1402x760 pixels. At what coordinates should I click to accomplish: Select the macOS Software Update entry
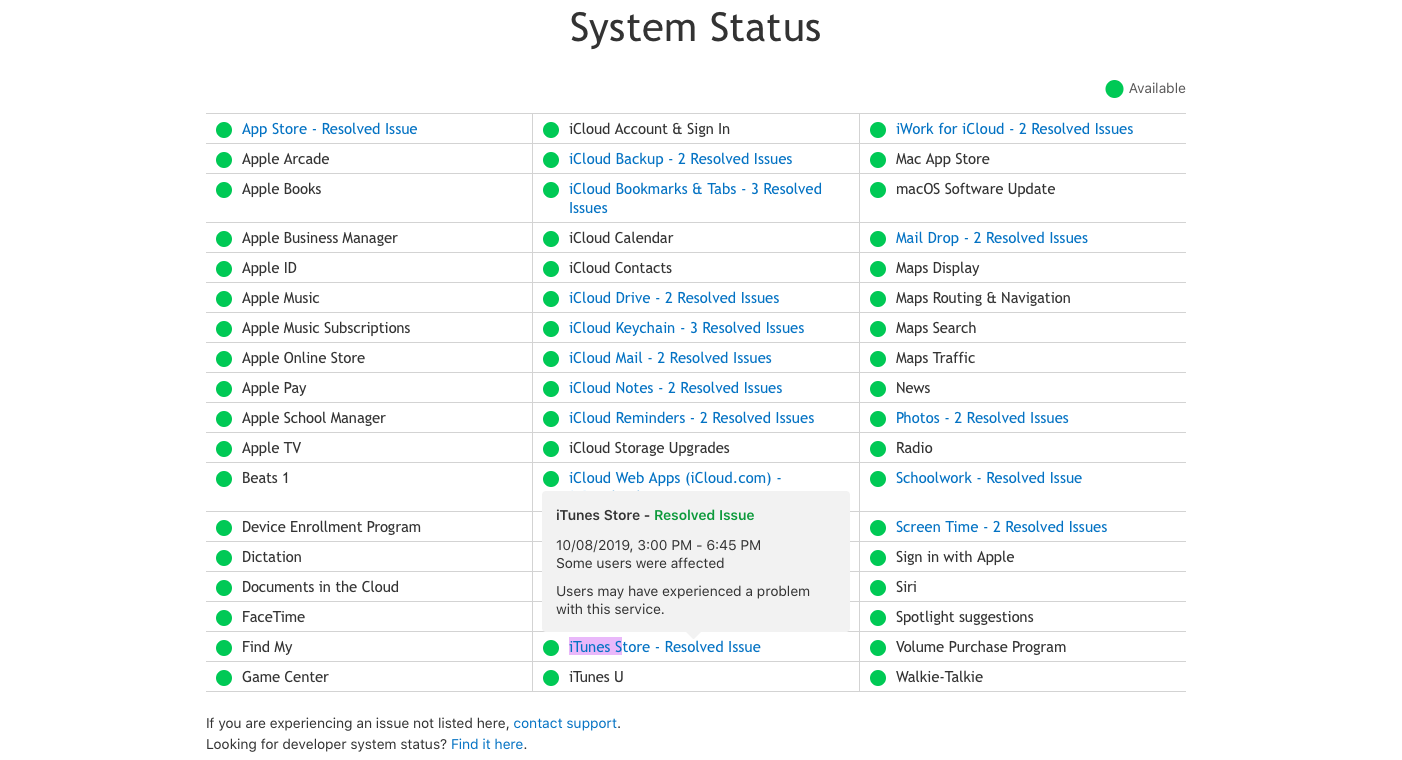click(x=975, y=189)
